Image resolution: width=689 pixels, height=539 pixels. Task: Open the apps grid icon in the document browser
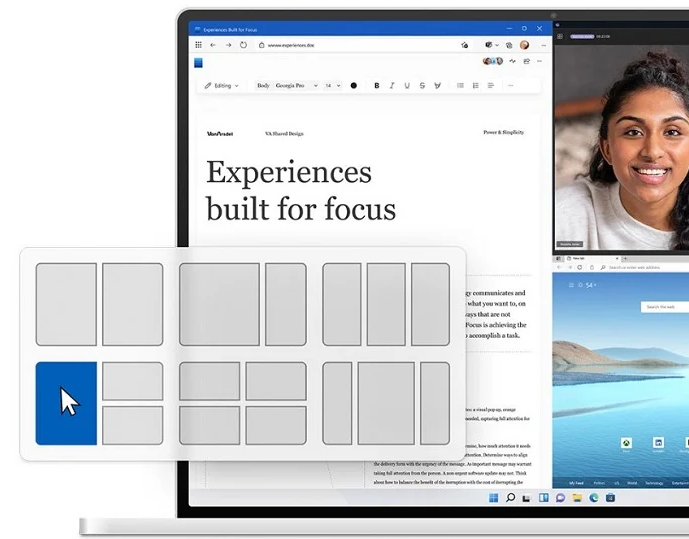click(199, 45)
